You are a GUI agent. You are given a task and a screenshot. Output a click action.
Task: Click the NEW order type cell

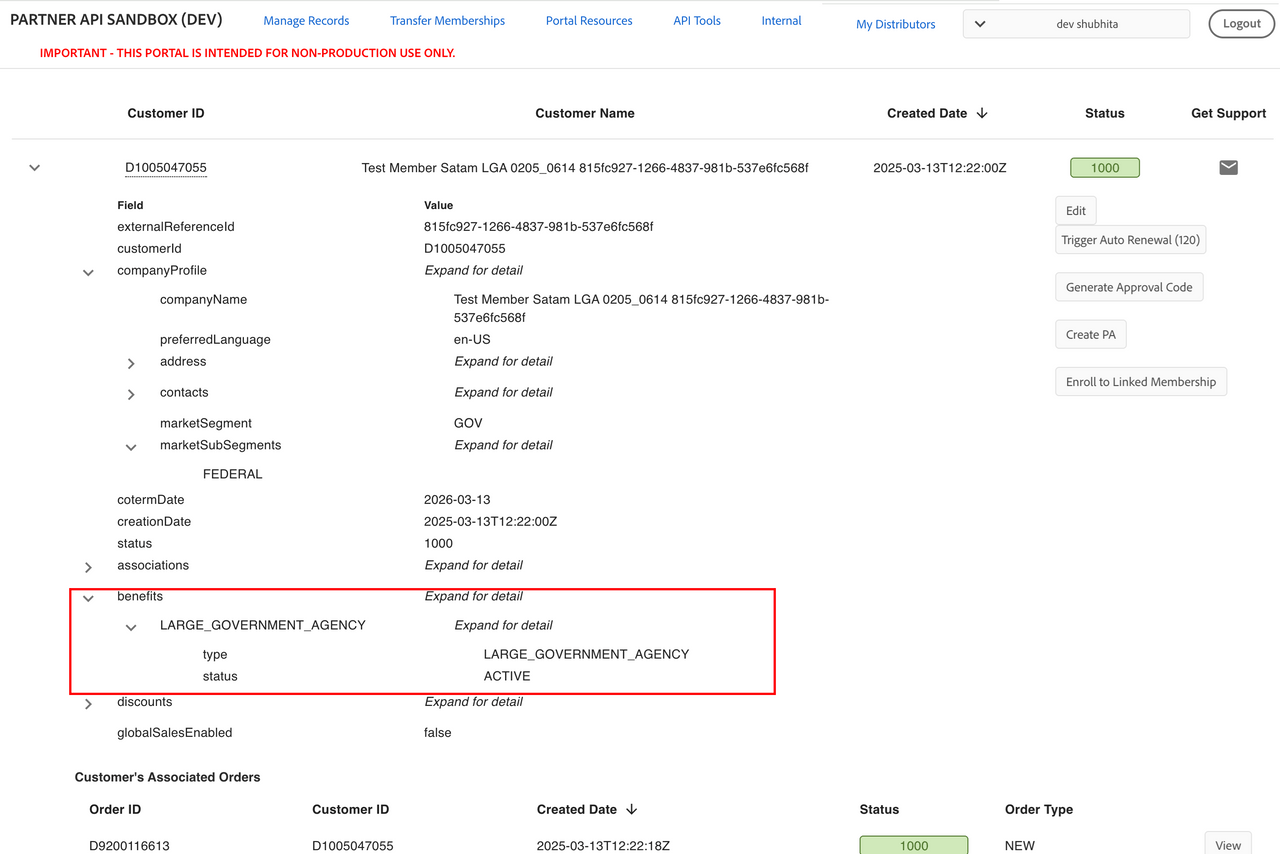point(1020,846)
